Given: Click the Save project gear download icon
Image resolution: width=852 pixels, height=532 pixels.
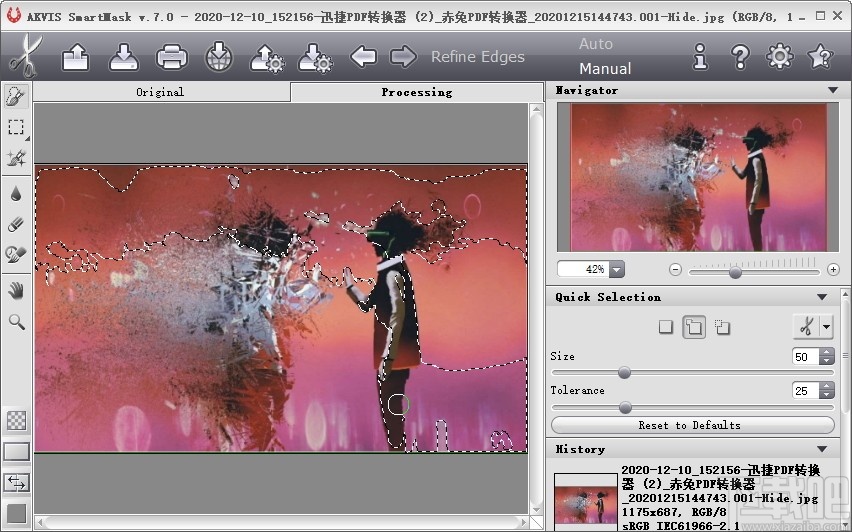Looking at the screenshot, I should pyautogui.click(x=316, y=58).
